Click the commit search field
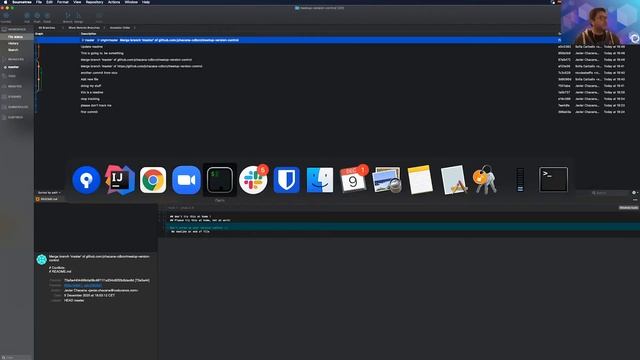 tap(610, 193)
